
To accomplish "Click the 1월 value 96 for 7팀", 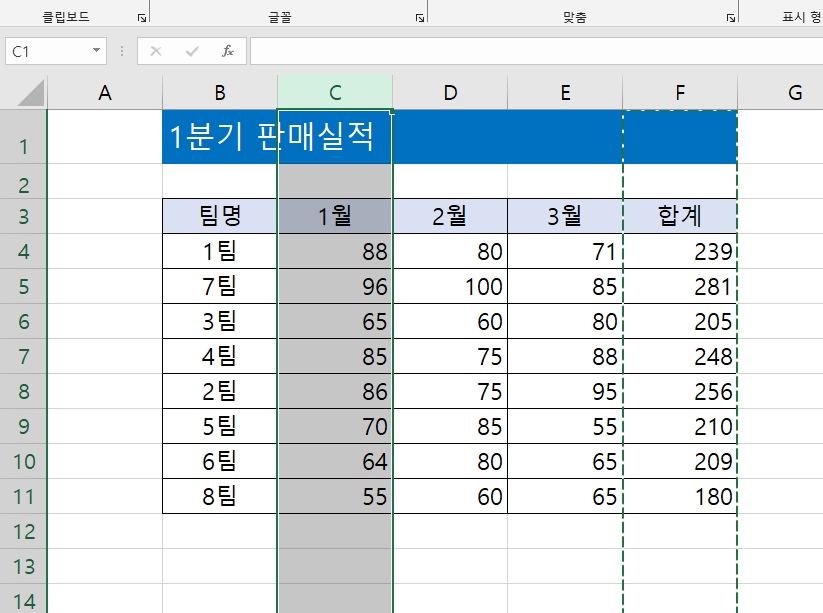I will tap(335, 287).
